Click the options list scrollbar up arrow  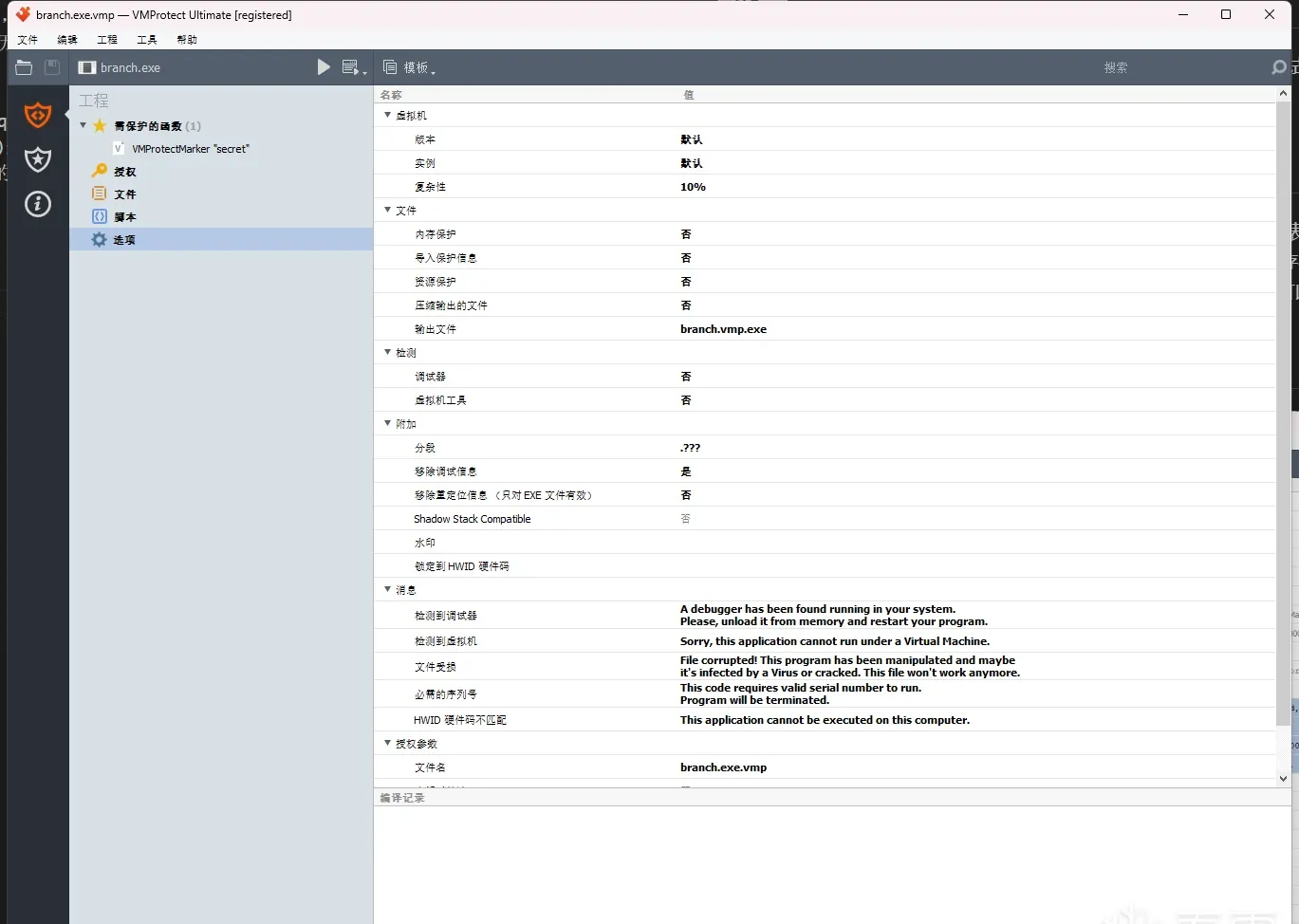pyautogui.click(x=1283, y=94)
